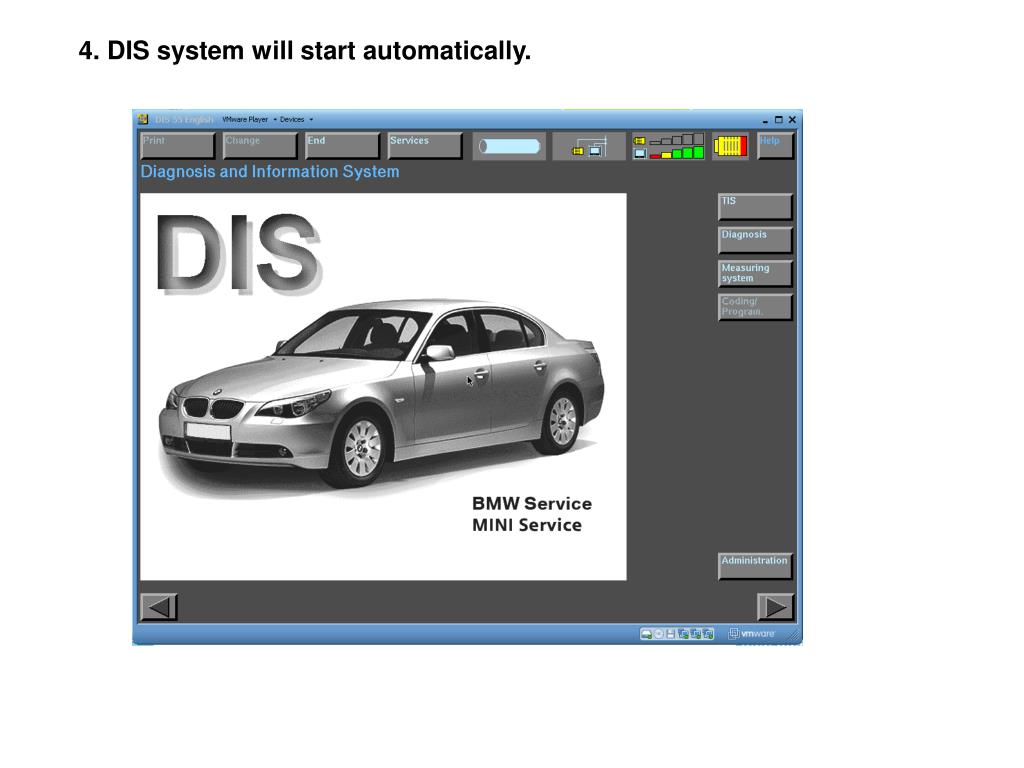Click the End button

click(x=342, y=146)
